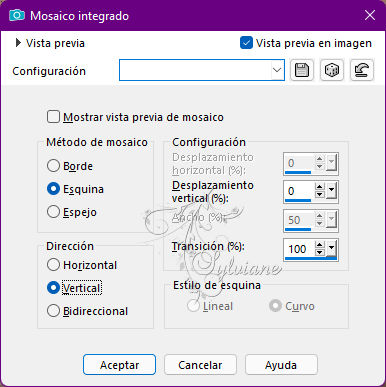The height and width of the screenshot is (387, 386).
Task: Select the Borde mosaic method
Action: [53, 166]
